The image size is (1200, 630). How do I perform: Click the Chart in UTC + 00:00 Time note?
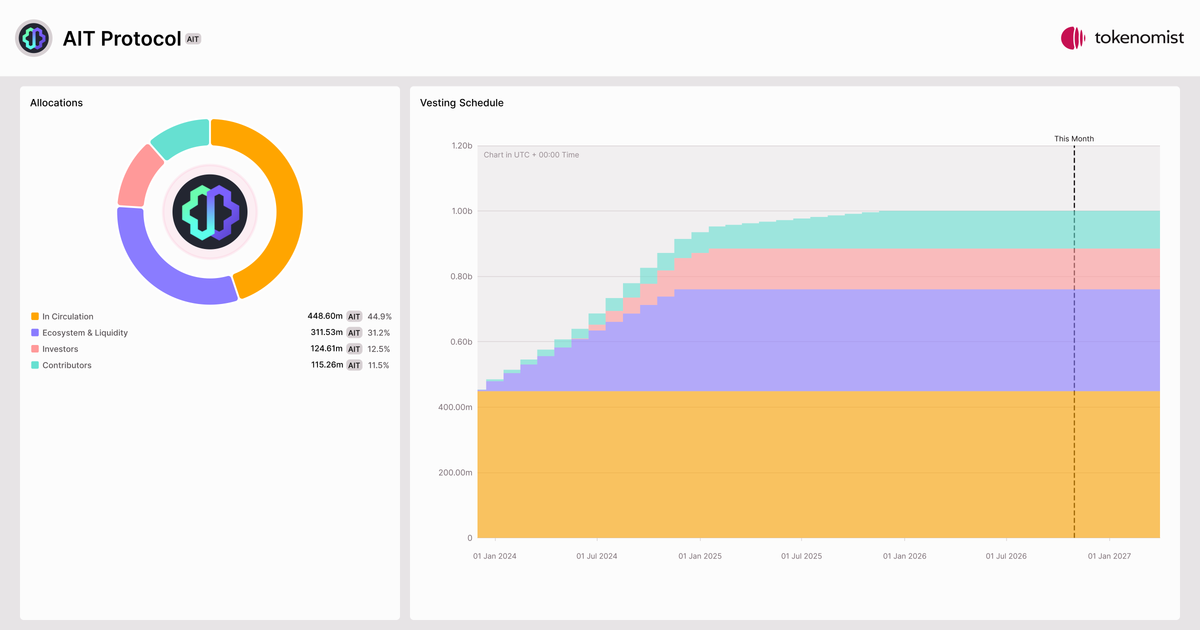531,155
